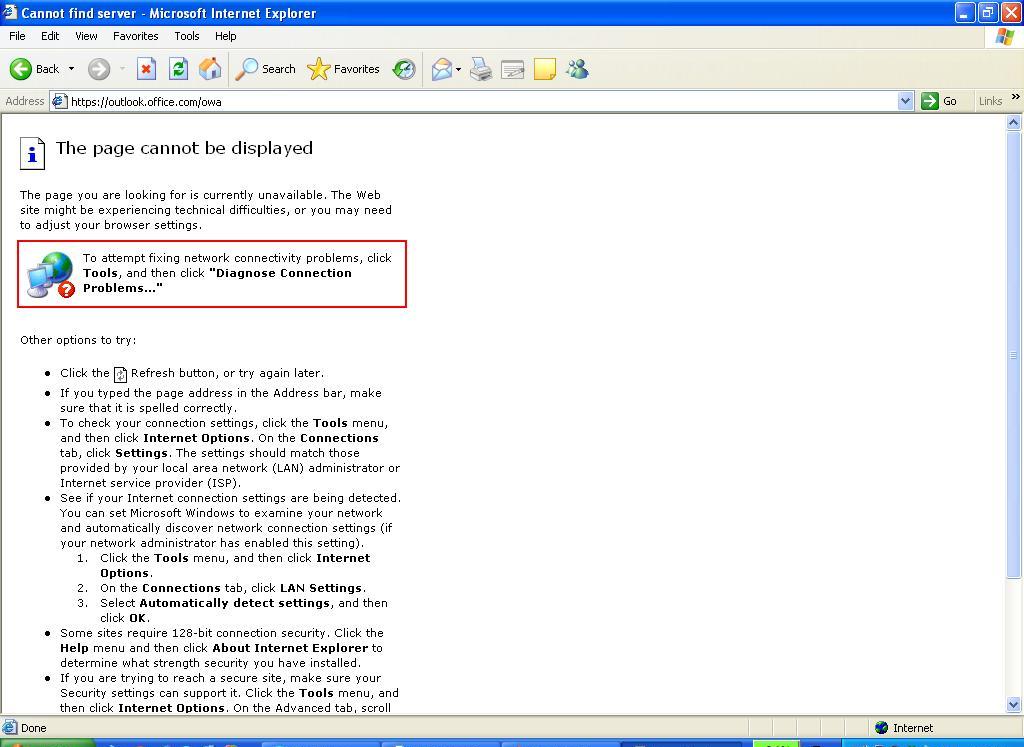1024x747 pixels.
Task: Click inside the Address bar URL field
Action: pos(482,101)
